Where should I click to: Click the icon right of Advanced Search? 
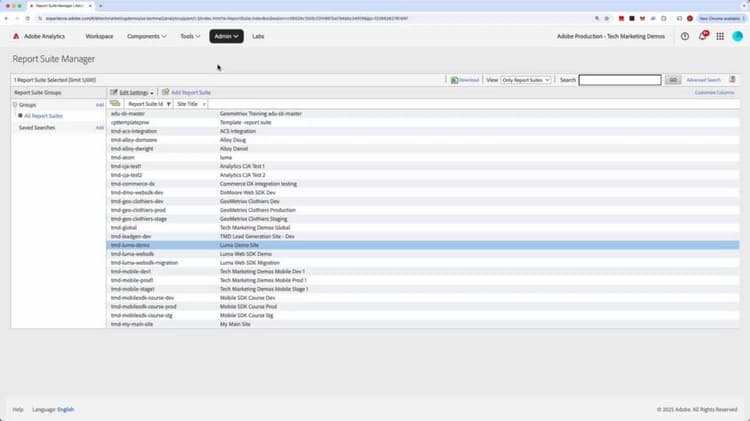(x=732, y=79)
